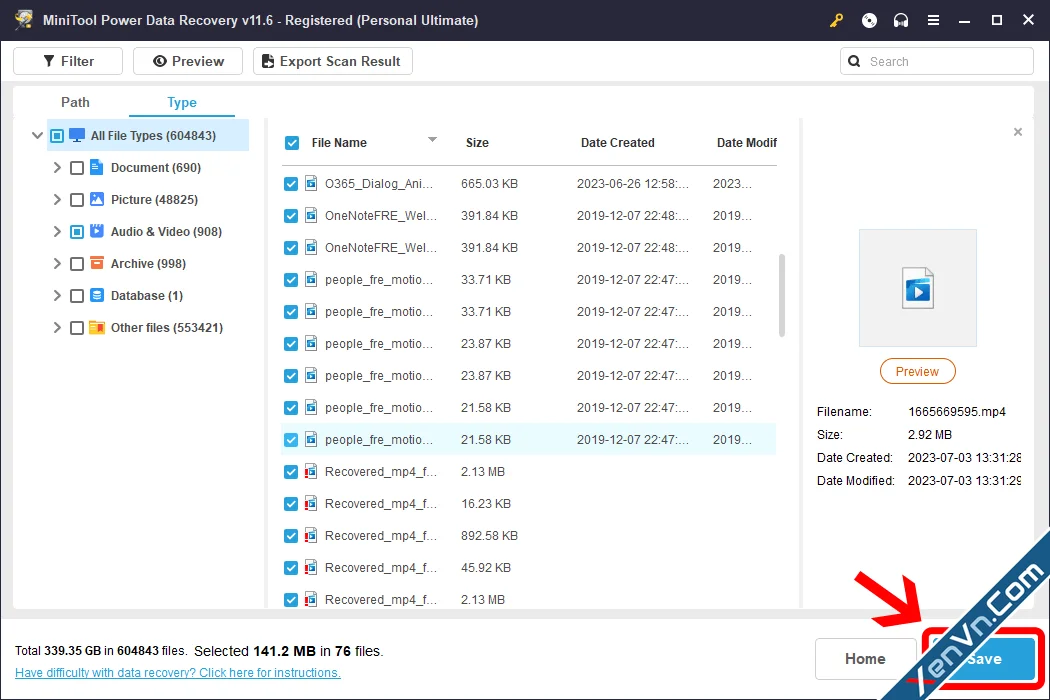Uncheck the O365_Dialog_Ani file checkbox

pos(291,184)
